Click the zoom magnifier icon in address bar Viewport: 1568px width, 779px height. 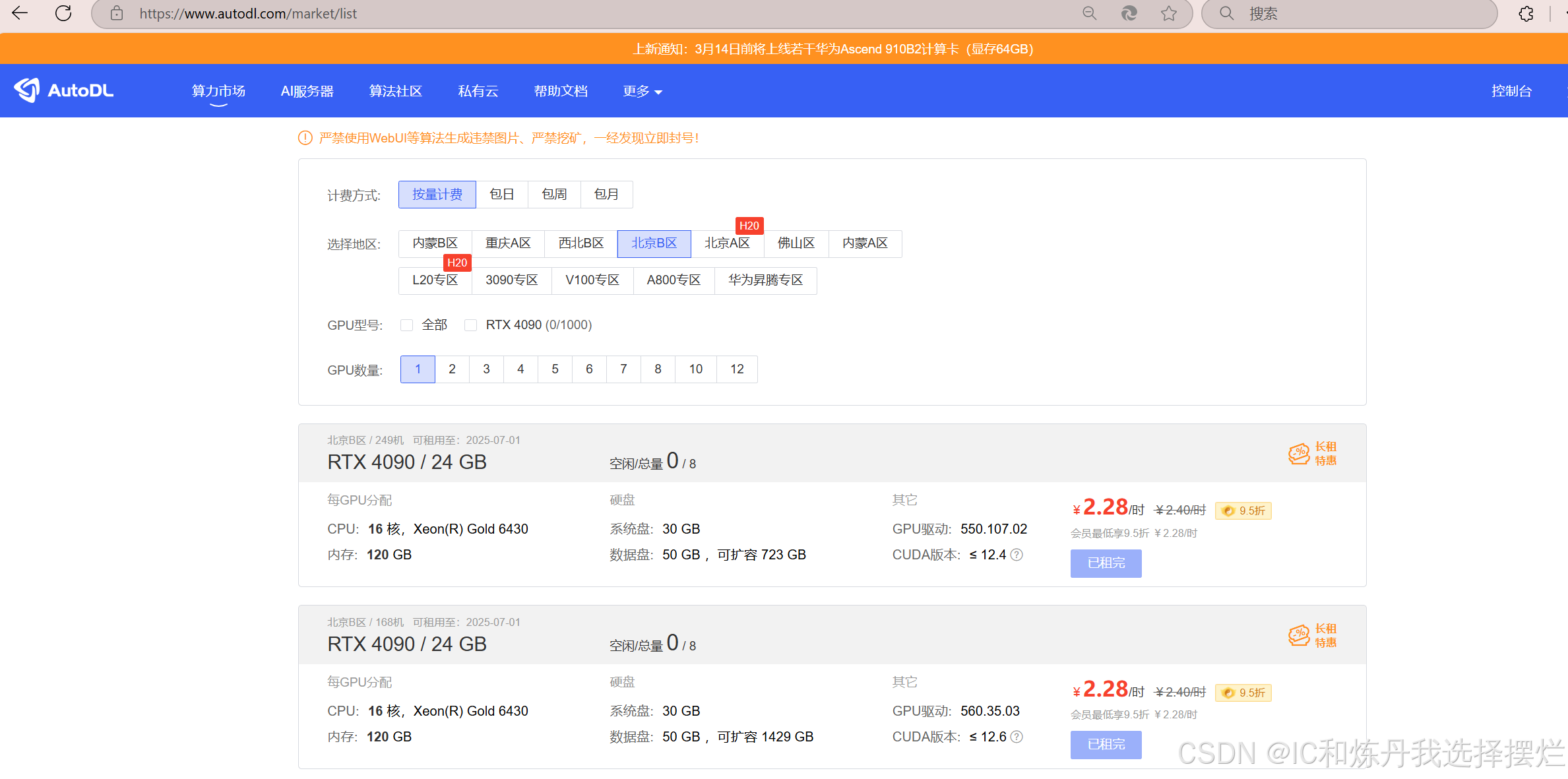click(1089, 13)
